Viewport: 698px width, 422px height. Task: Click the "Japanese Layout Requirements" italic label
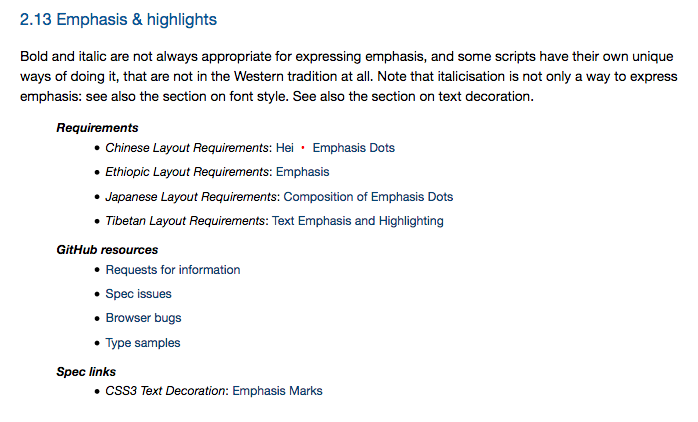191,197
